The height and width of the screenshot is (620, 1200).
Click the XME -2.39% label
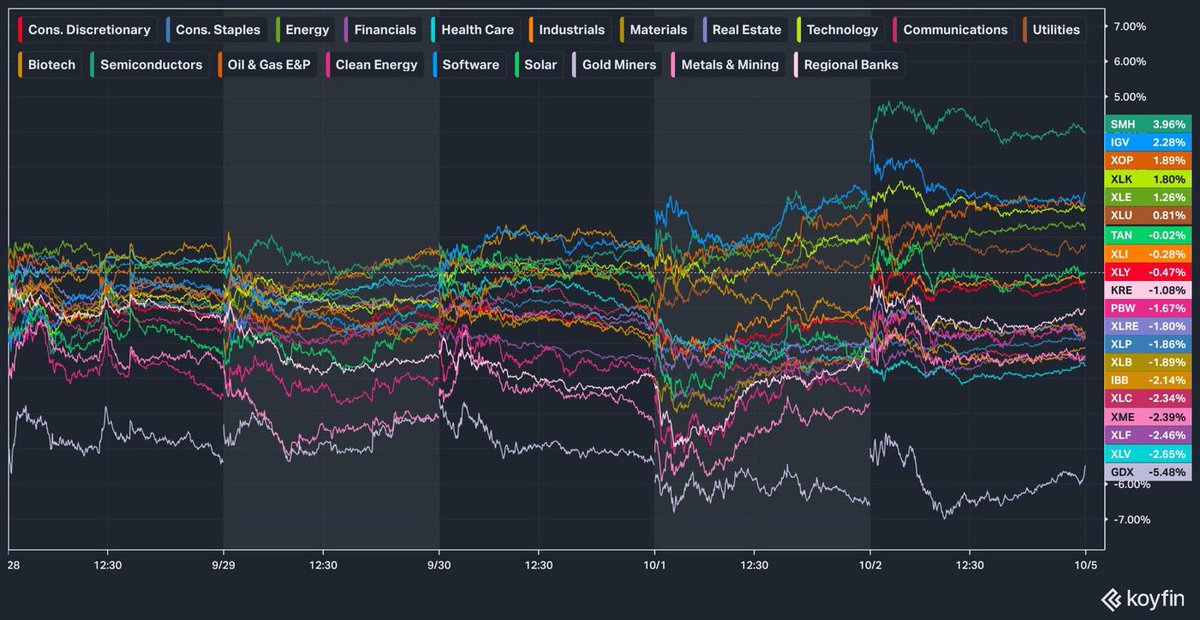click(x=1148, y=417)
